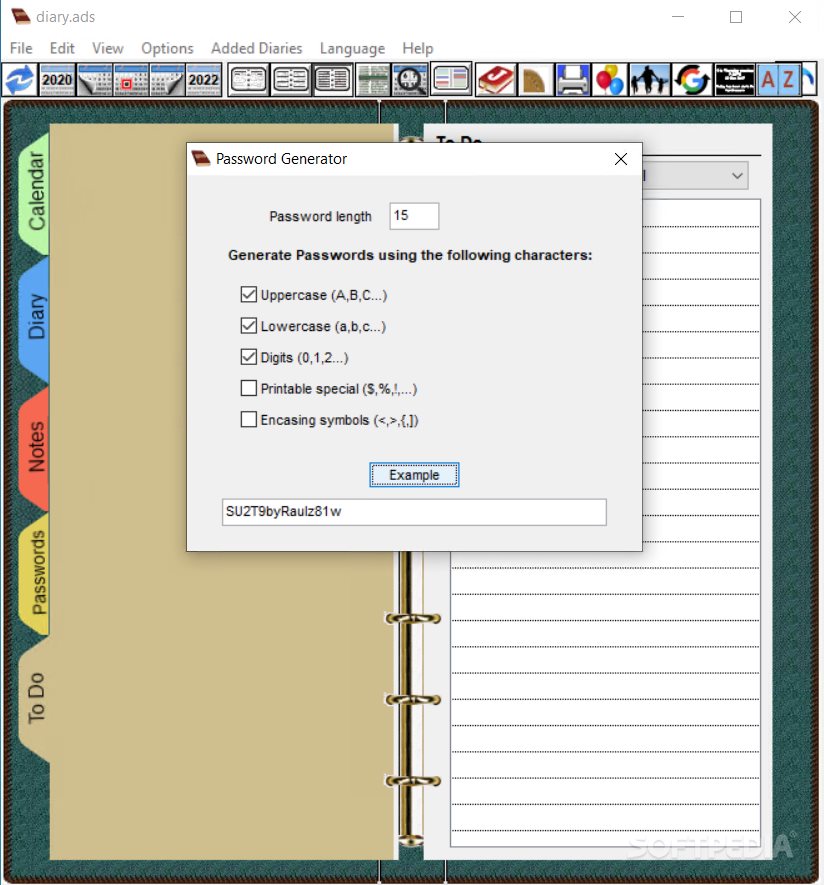Switch to the Notes tab

[35, 447]
